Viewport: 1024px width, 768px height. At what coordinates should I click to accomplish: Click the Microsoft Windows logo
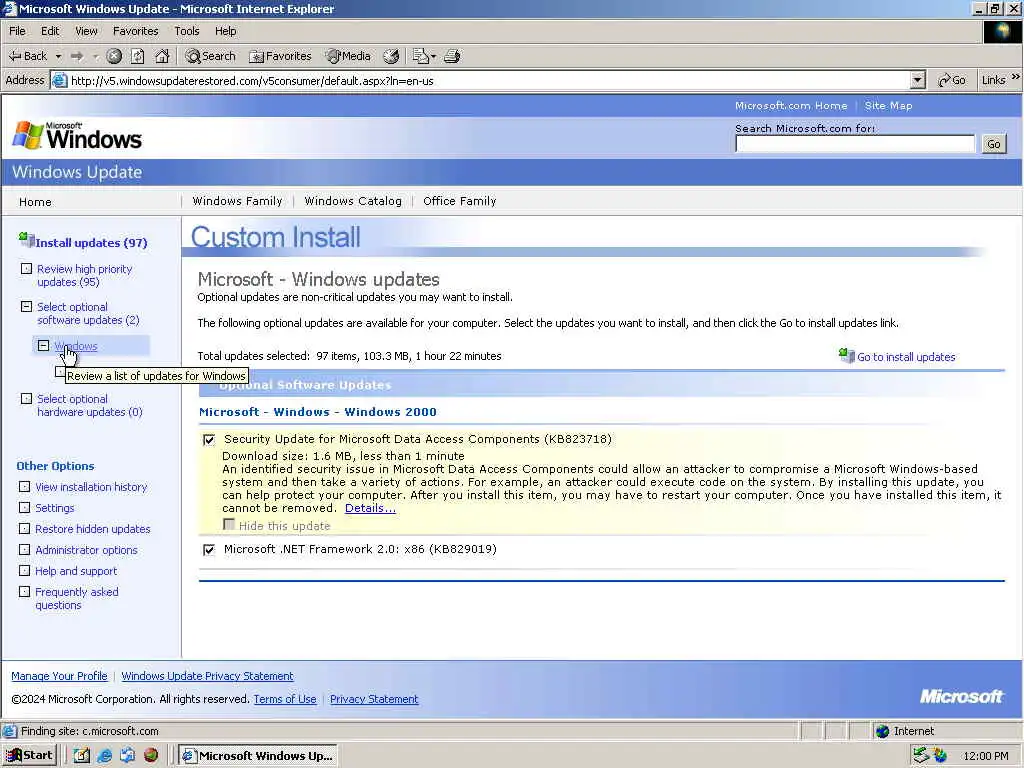pyautogui.click(x=77, y=136)
